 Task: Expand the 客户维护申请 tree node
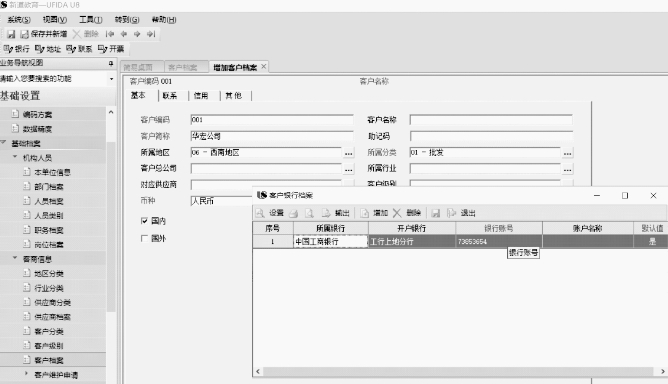pyautogui.click(x=26, y=374)
